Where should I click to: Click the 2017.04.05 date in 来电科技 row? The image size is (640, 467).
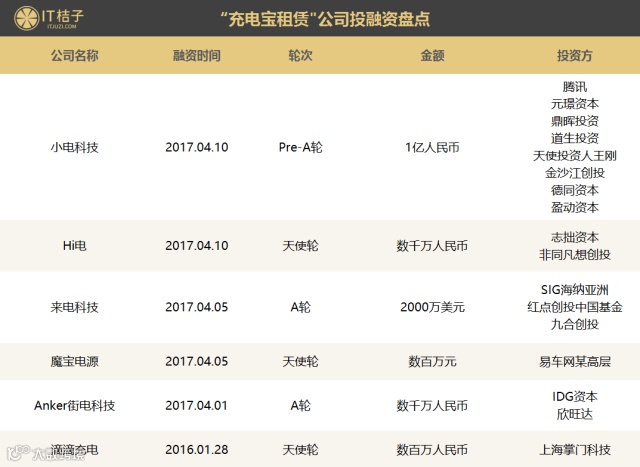[197, 307]
